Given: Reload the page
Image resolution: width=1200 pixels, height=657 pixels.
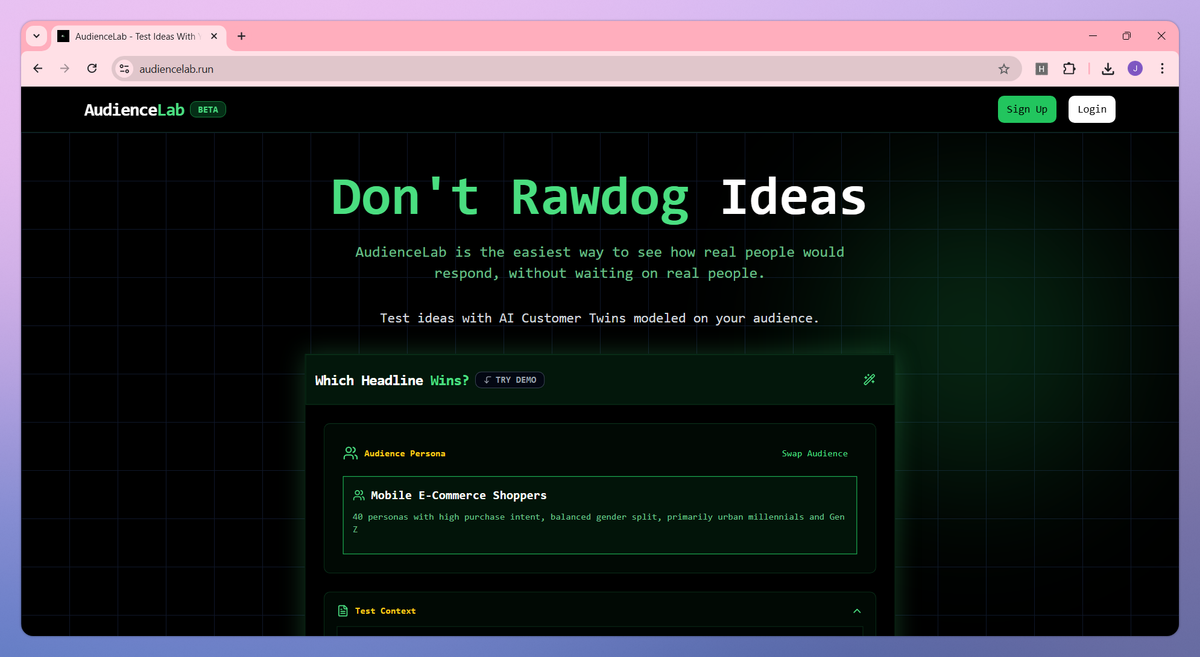Looking at the screenshot, I should [x=92, y=69].
